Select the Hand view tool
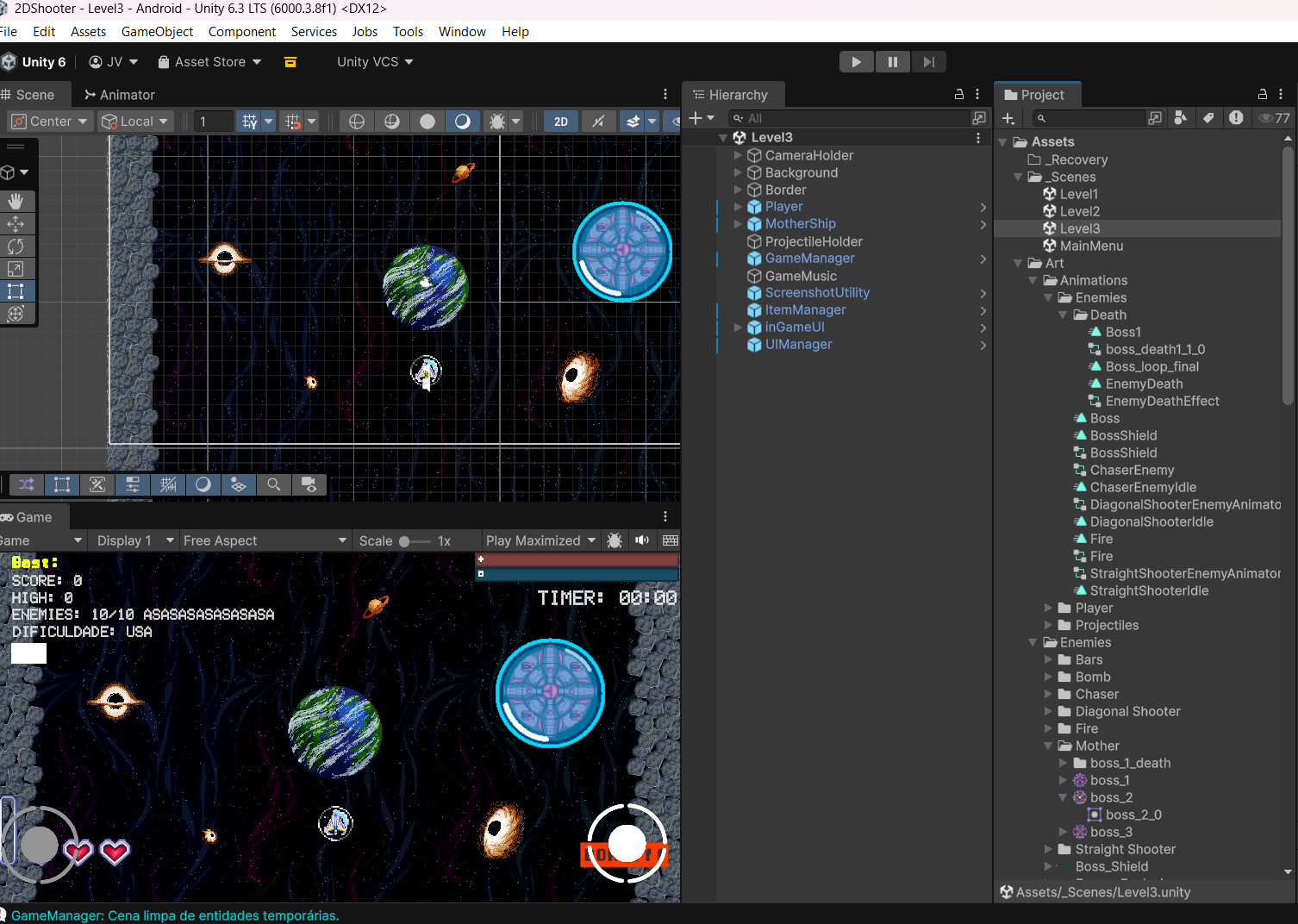The width and height of the screenshot is (1298, 924). [16, 201]
